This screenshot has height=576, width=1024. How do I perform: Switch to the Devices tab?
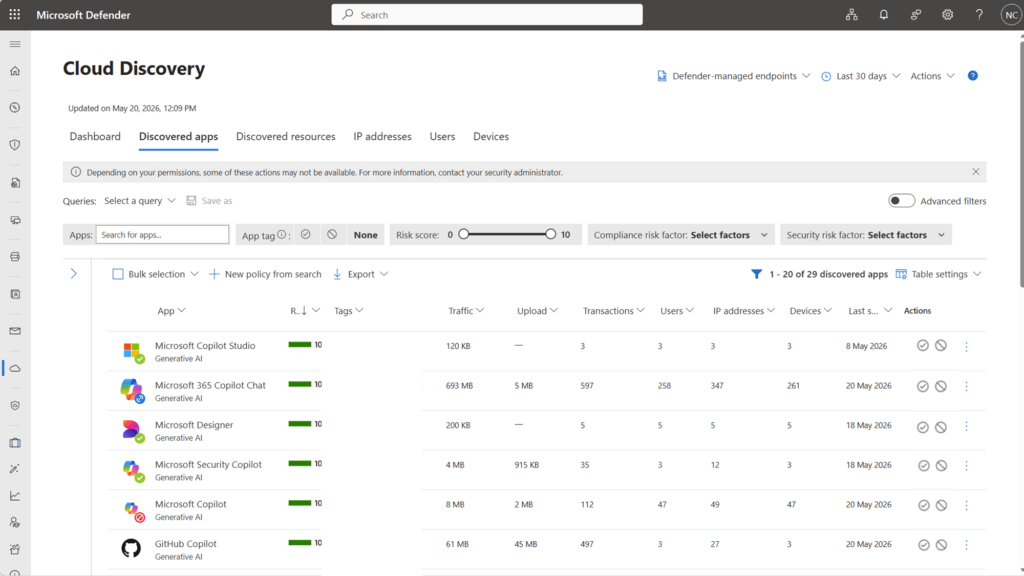pyautogui.click(x=491, y=136)
